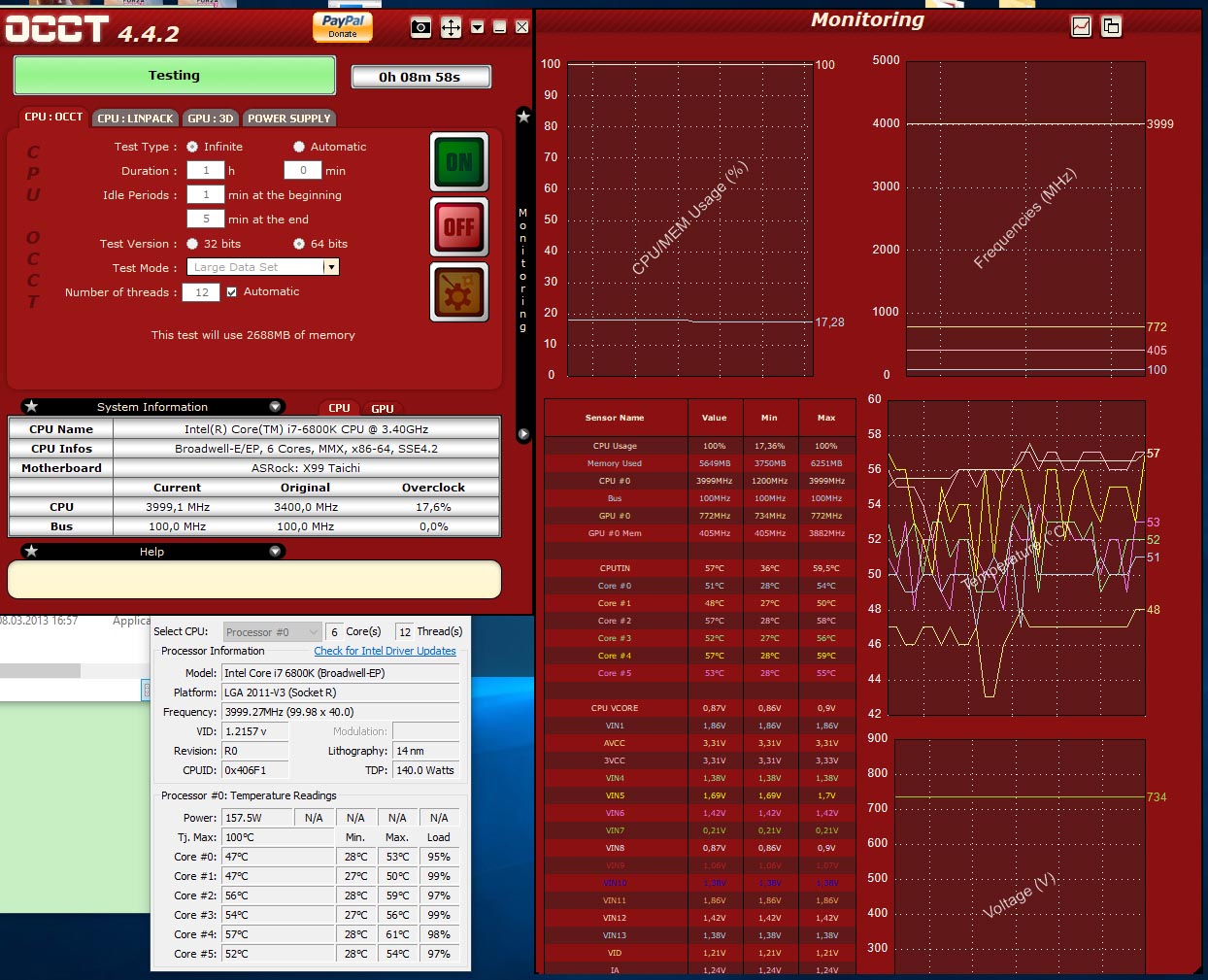Screen dimensions: 1208x980
Task: Click the PayPal Donate button
Action: pyautogui.click(x=343, y=26)
